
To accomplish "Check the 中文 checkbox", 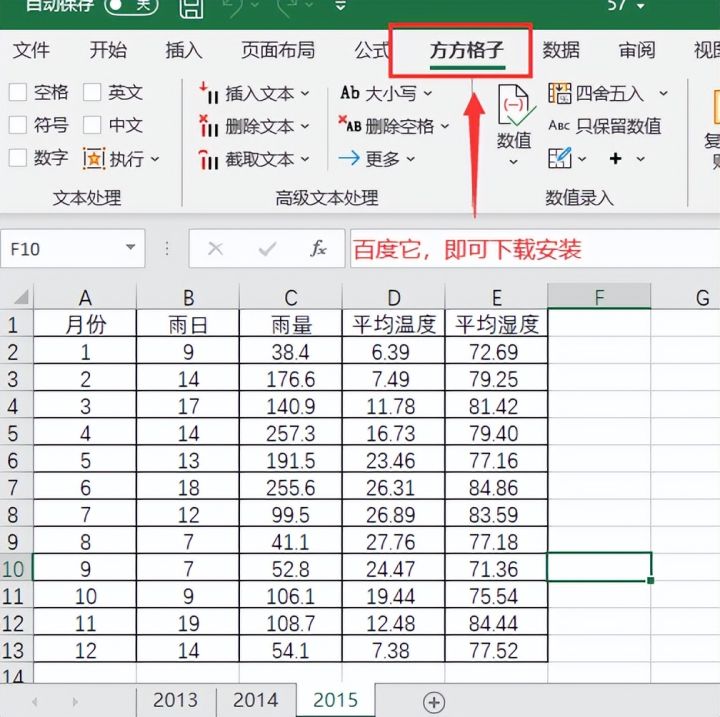I will [92, 124].
